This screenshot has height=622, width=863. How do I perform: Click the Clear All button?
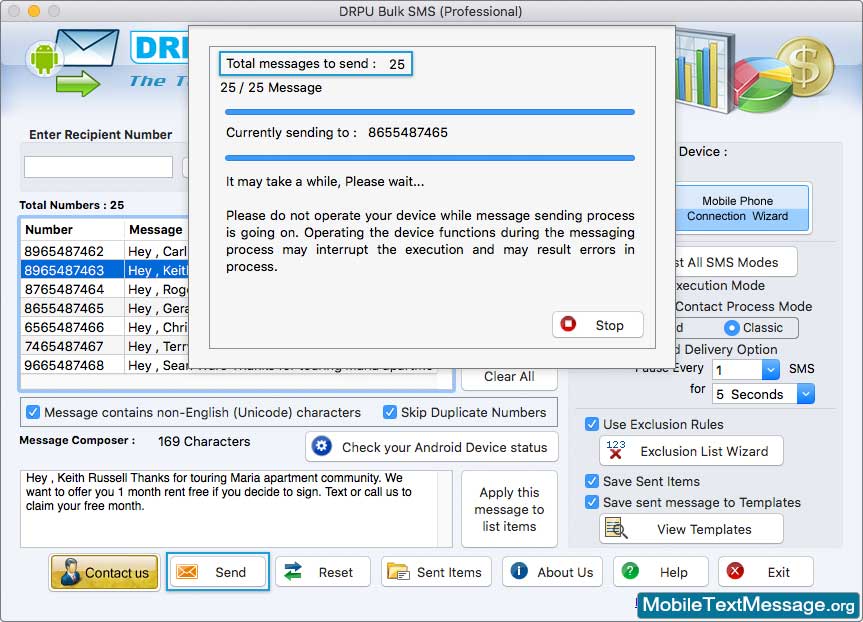click(x=509, y=377)
